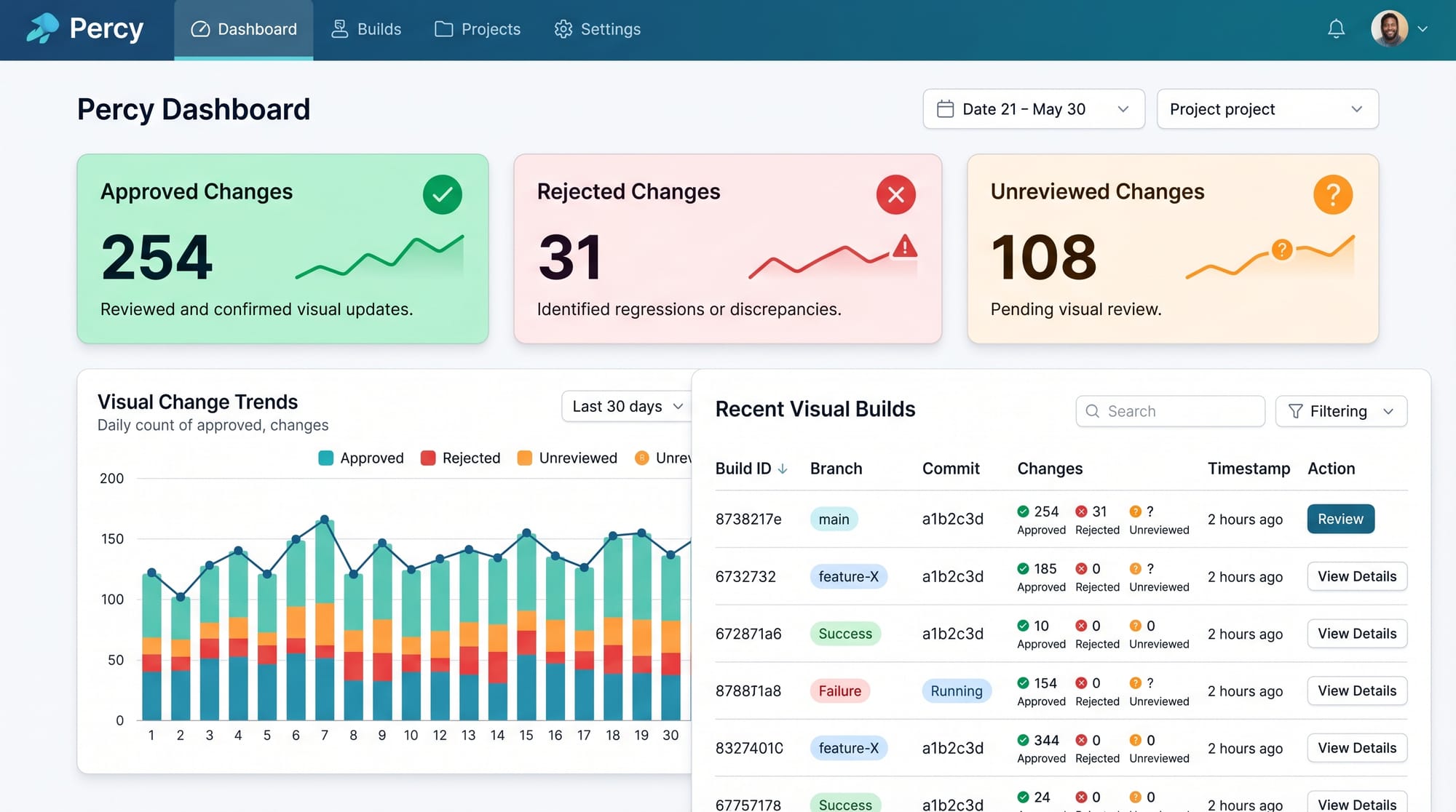
Task: Open the date range dropdown
Action: click(1033, 109)
